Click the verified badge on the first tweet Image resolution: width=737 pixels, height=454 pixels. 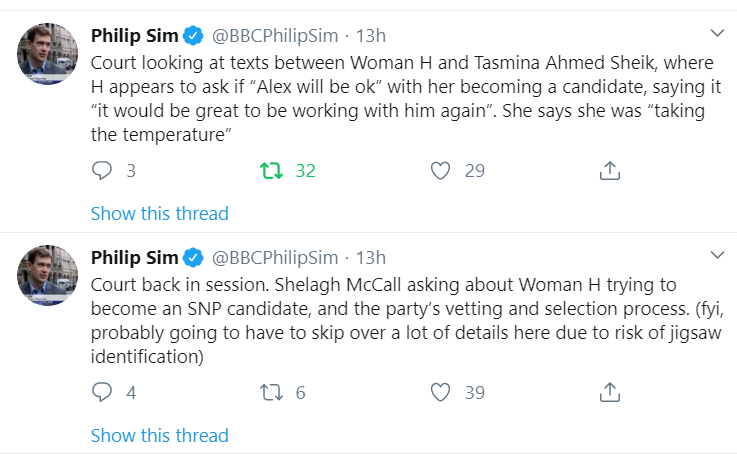coord(193,36)
